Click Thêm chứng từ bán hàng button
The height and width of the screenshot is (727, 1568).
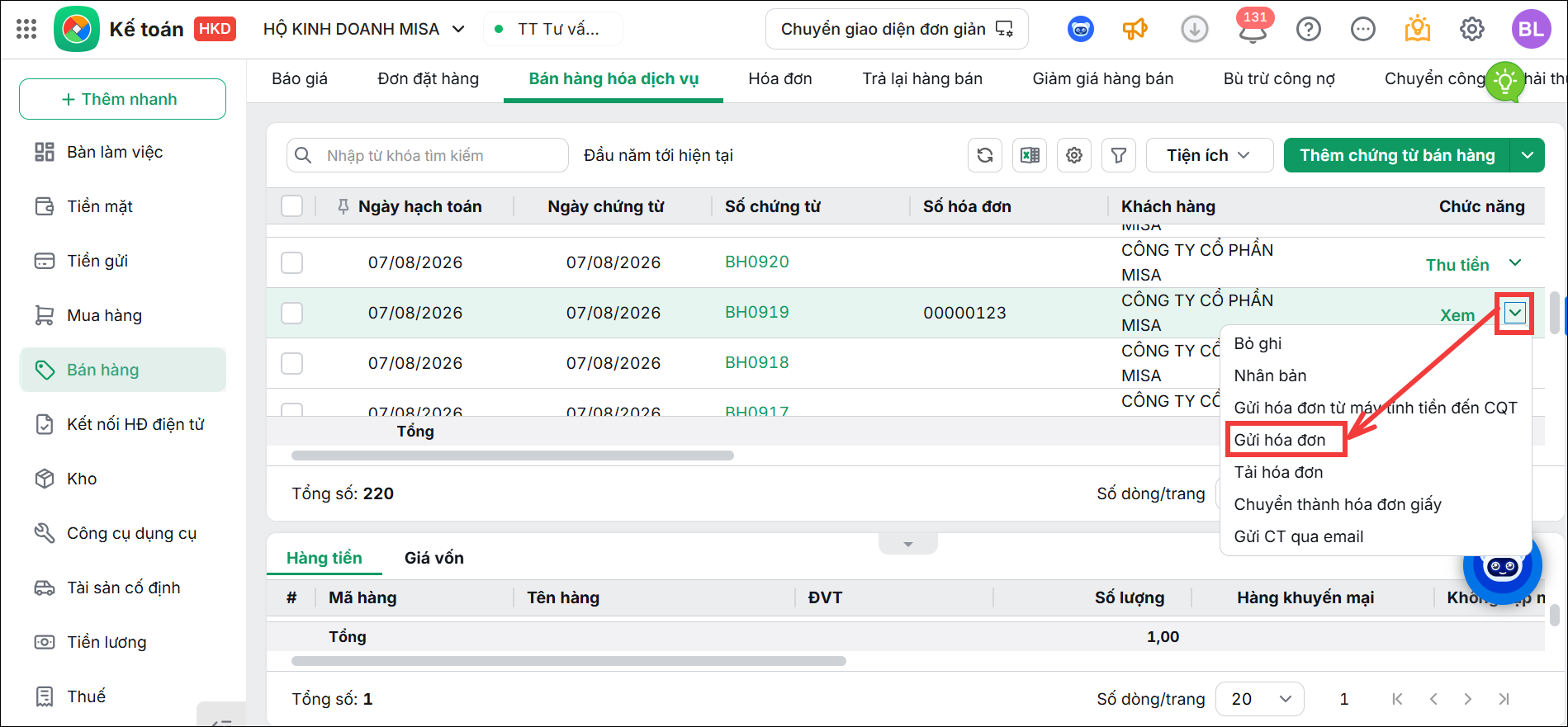(1397, 155)
